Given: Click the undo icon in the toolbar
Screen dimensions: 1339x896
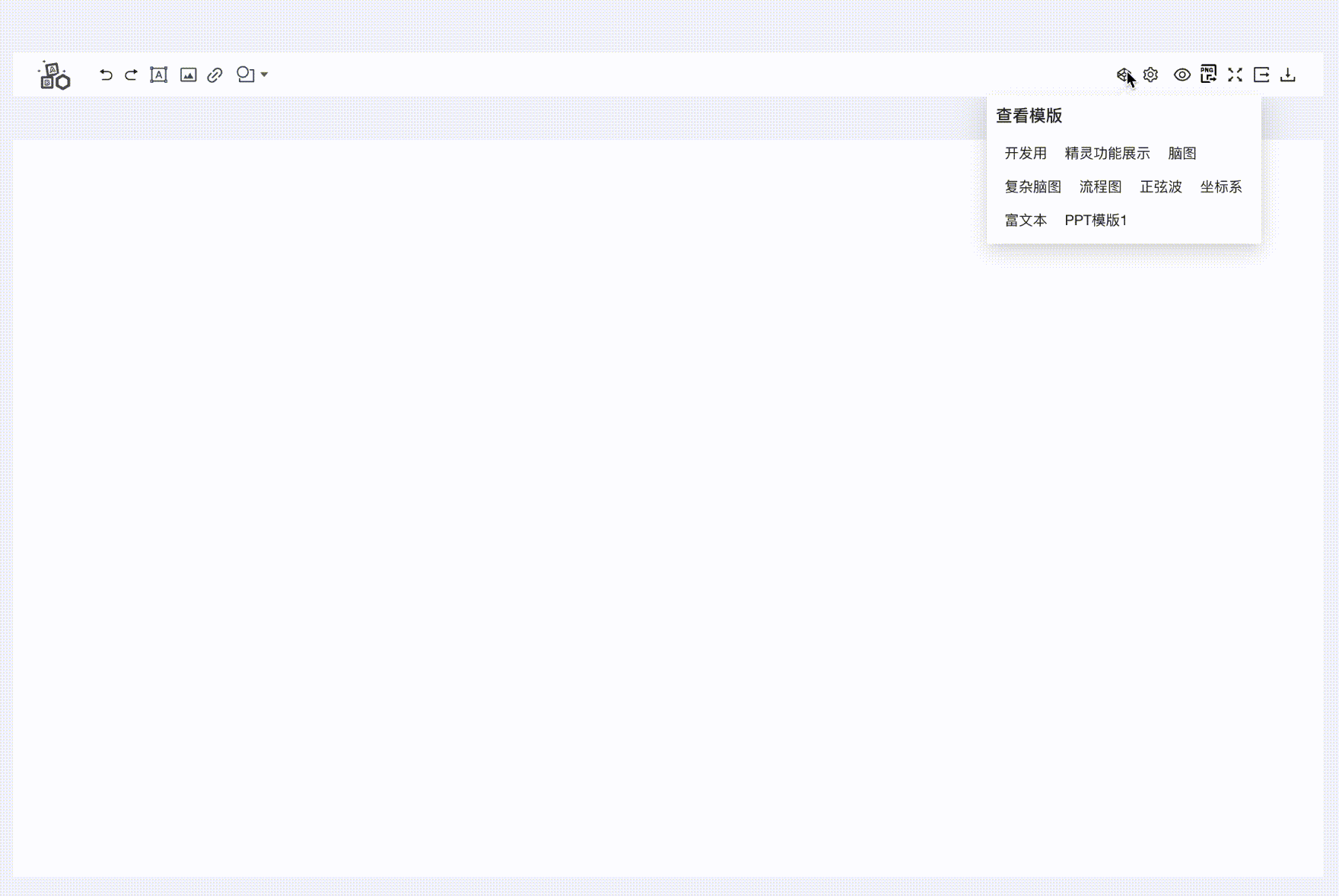Looking at the screenshot, I should click(106, 75).
